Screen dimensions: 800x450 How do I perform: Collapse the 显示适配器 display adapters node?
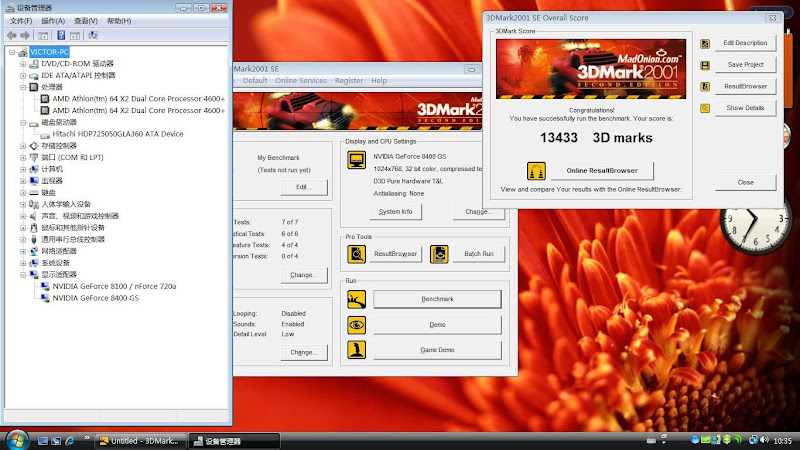pyautogui.click(x=23, y=274)
